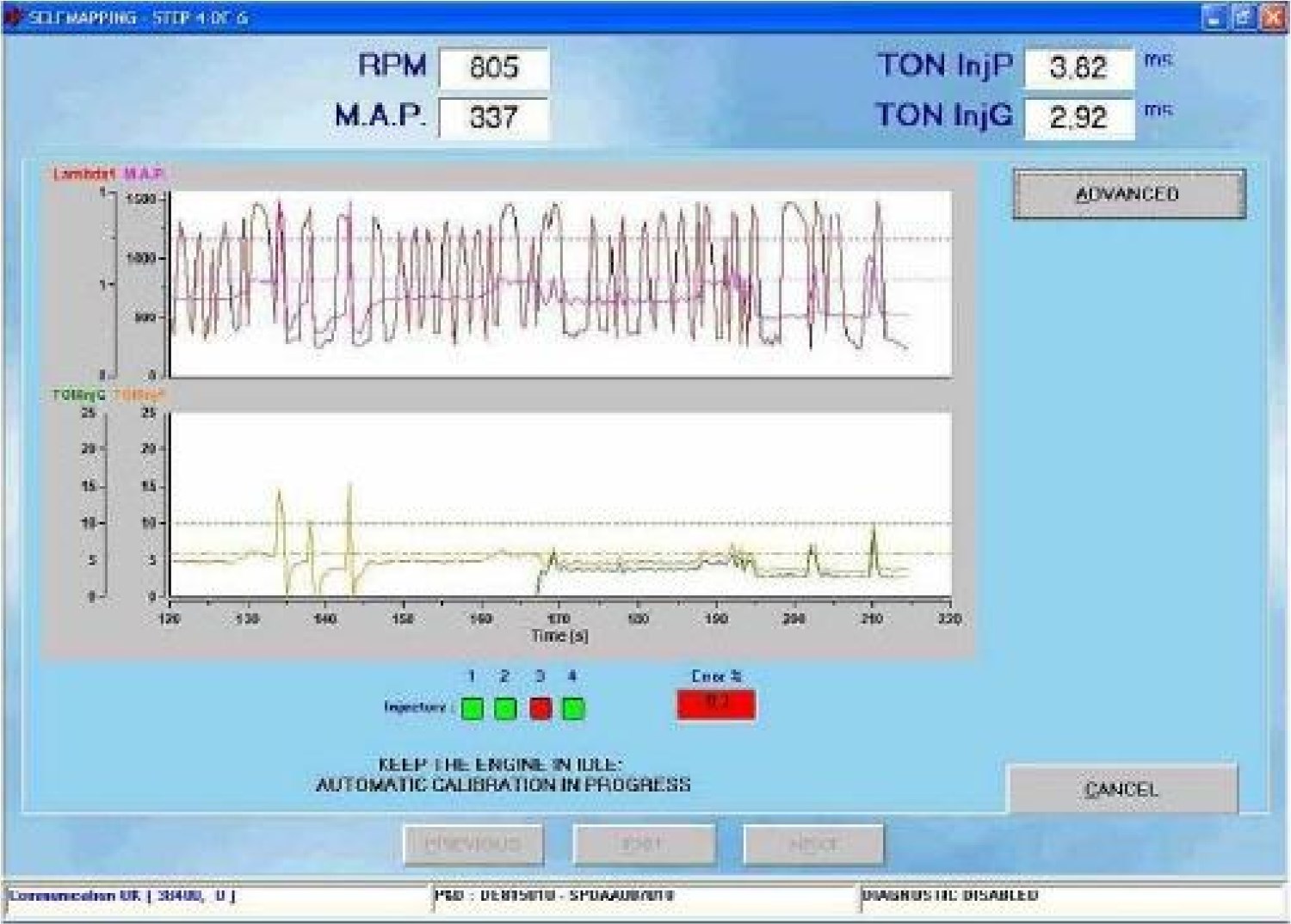
Task: Click the green injector 1 indicator
Action: (x=472, y=709)
